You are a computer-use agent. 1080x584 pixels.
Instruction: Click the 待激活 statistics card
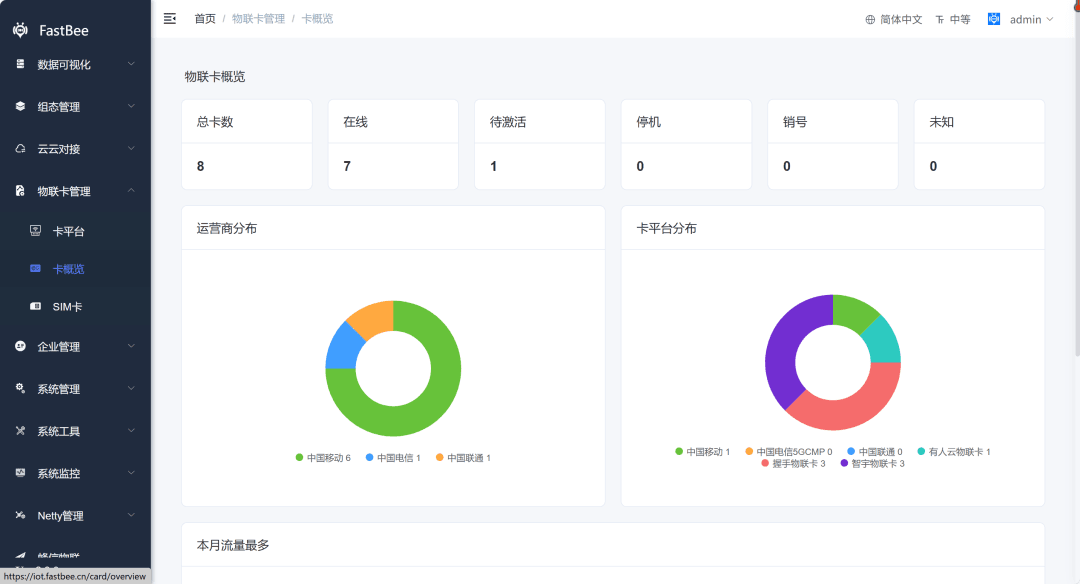[540, 144]
